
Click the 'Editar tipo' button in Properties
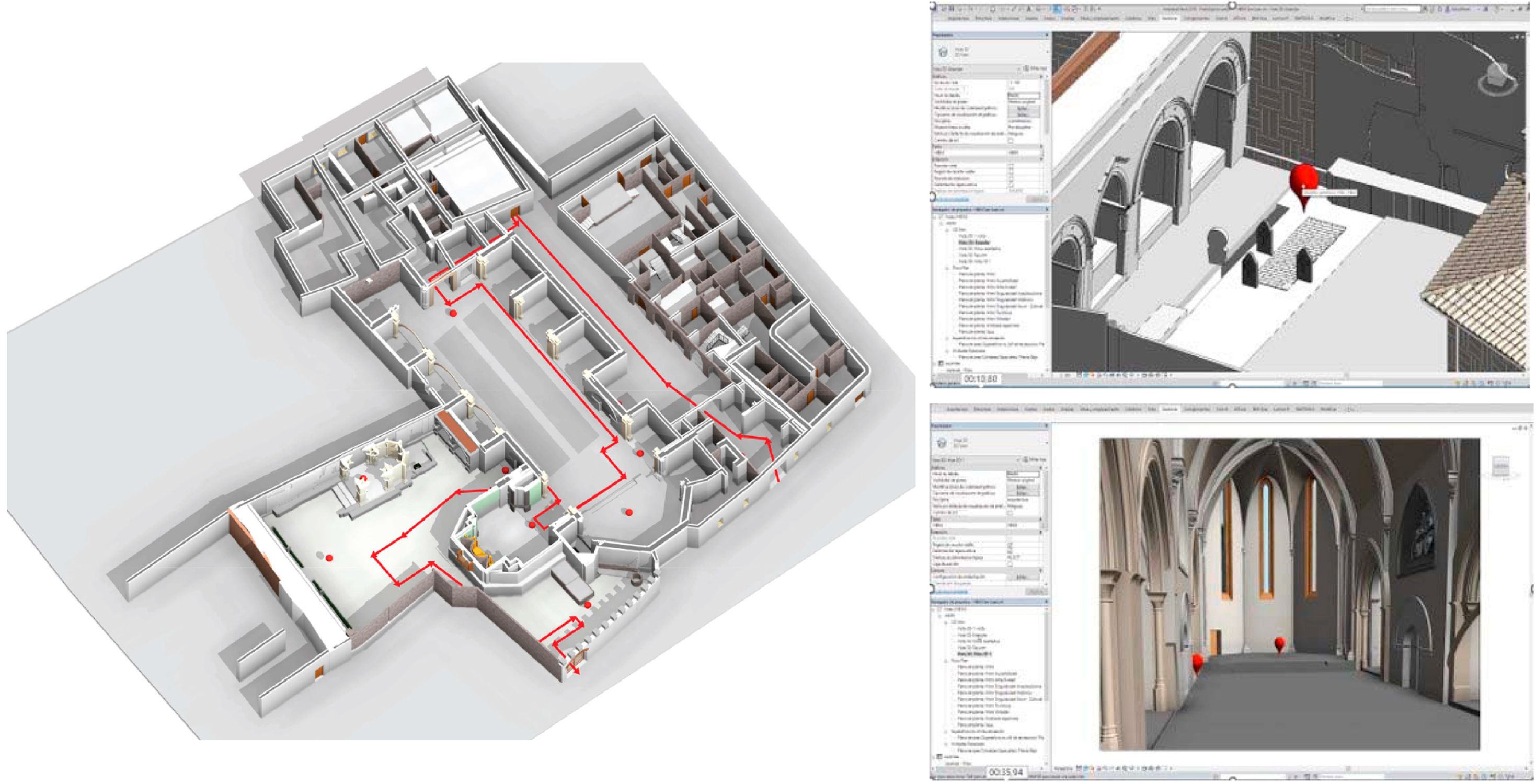pos(1035,68)
